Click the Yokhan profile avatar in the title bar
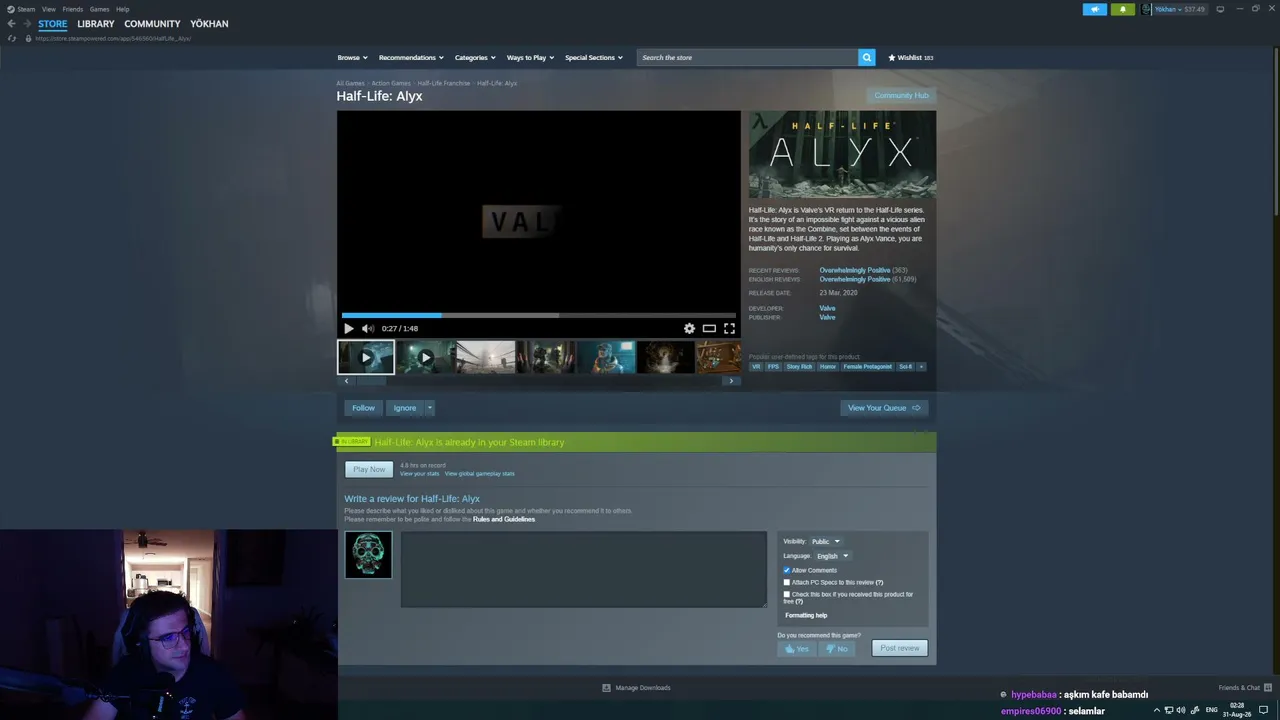 coord(1147,9)
